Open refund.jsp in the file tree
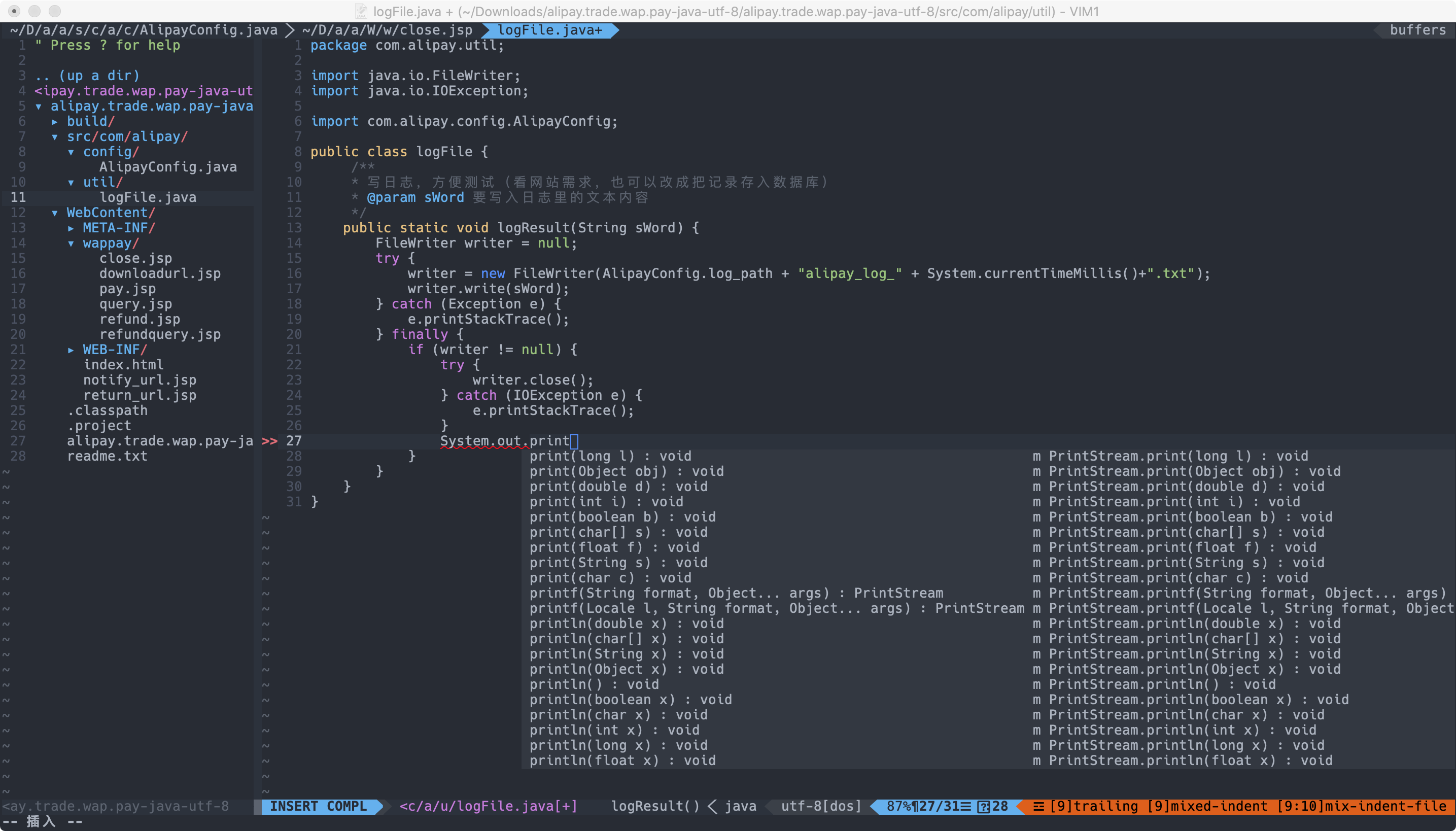1456x831 pixels. tap(140, 320)
